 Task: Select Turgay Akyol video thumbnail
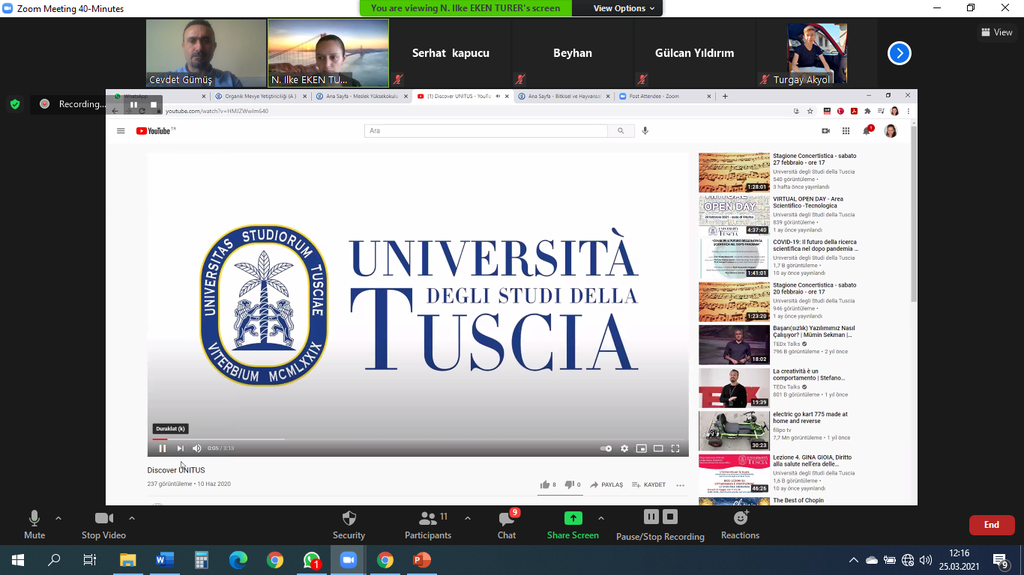pyautogui.click(x=817, y=53)
